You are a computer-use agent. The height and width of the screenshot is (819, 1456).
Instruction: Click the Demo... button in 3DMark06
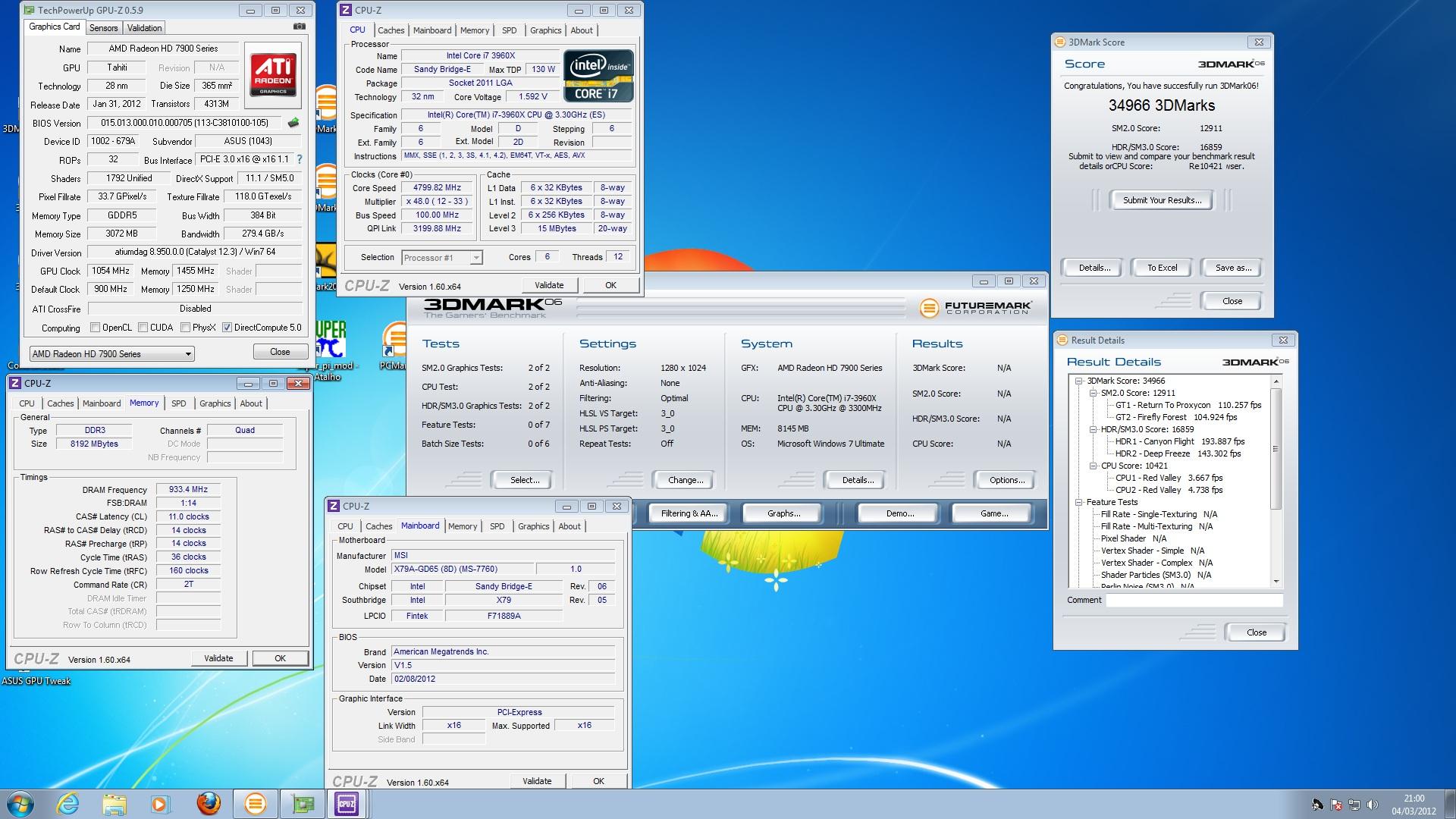pos(899,514)
